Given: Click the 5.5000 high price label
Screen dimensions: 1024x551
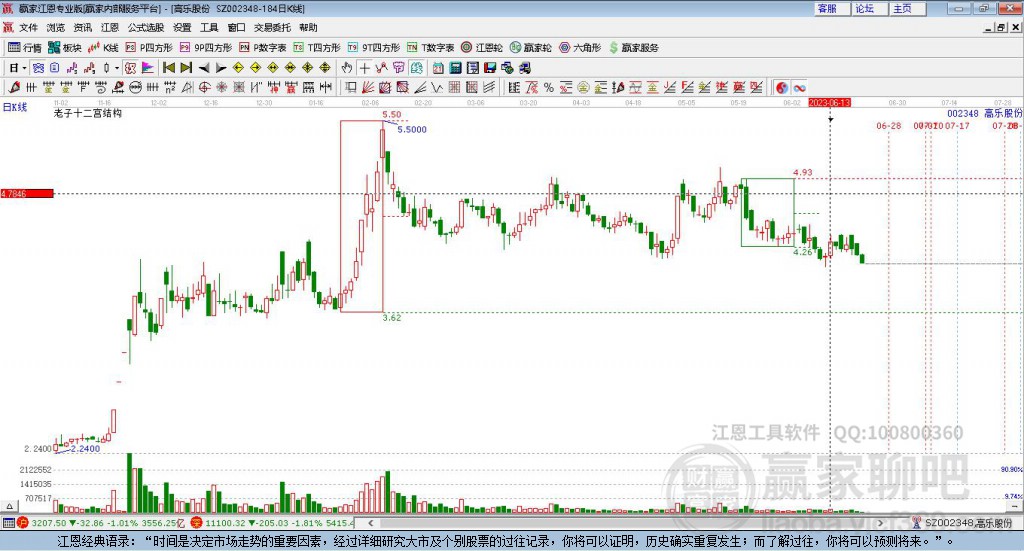Looking at the screenshot, I should pos(412,130).
